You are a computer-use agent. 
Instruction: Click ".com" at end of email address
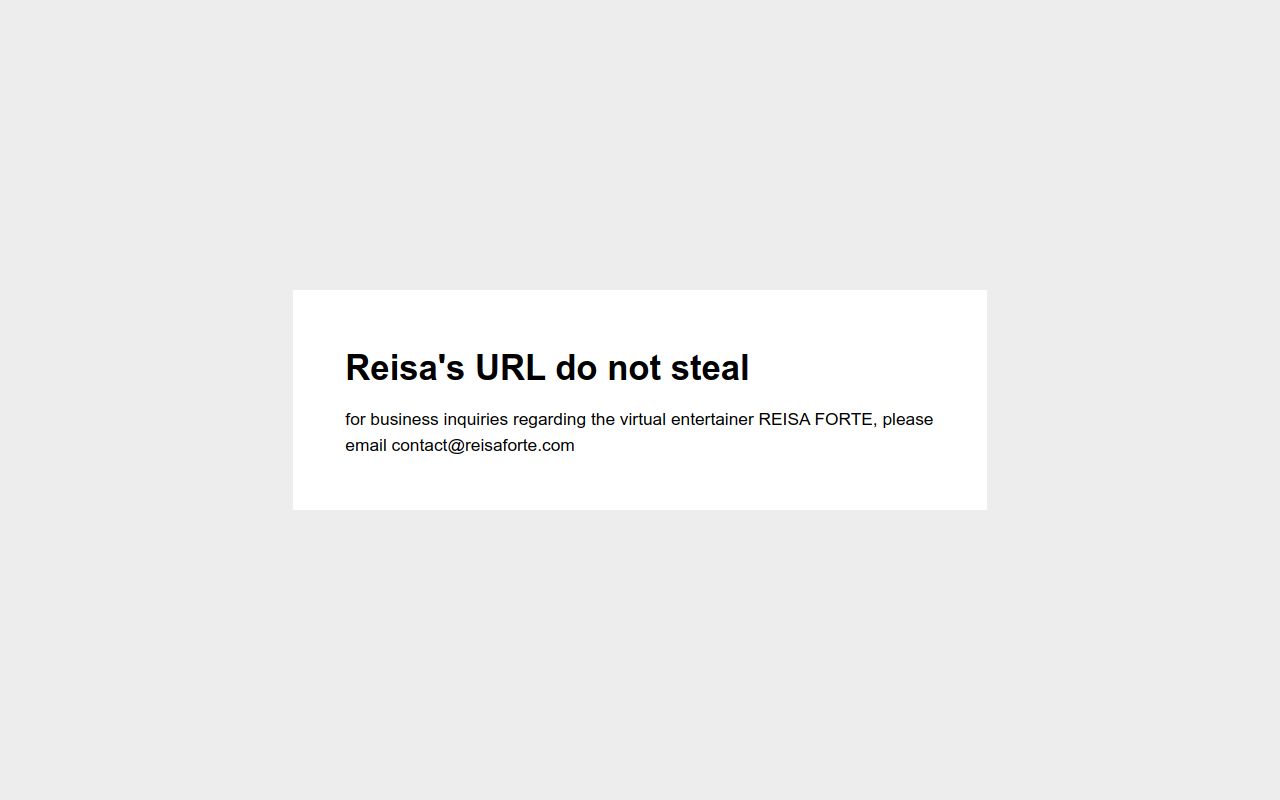pyautogui.click(x=558, y=446)
